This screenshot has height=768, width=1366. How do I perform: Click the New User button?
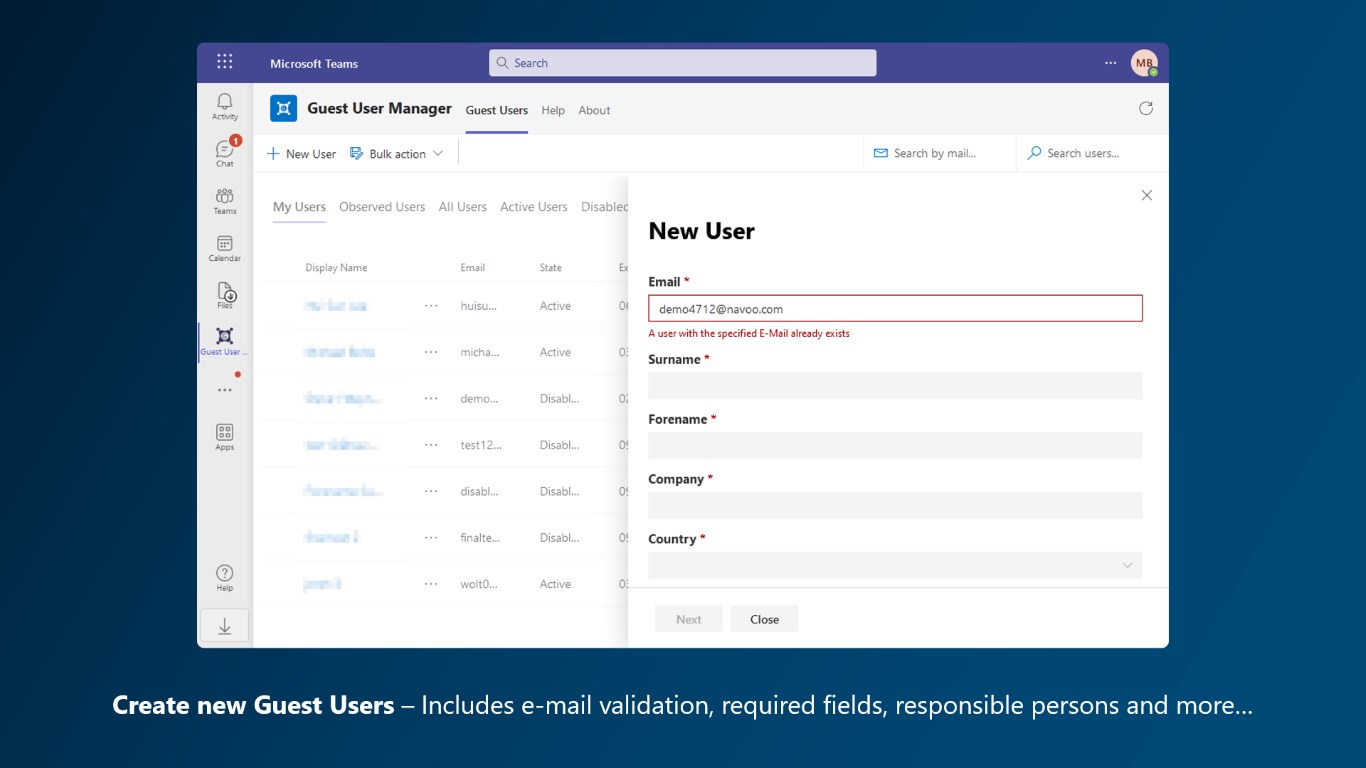pyautogui.click(x=302, y=154)
